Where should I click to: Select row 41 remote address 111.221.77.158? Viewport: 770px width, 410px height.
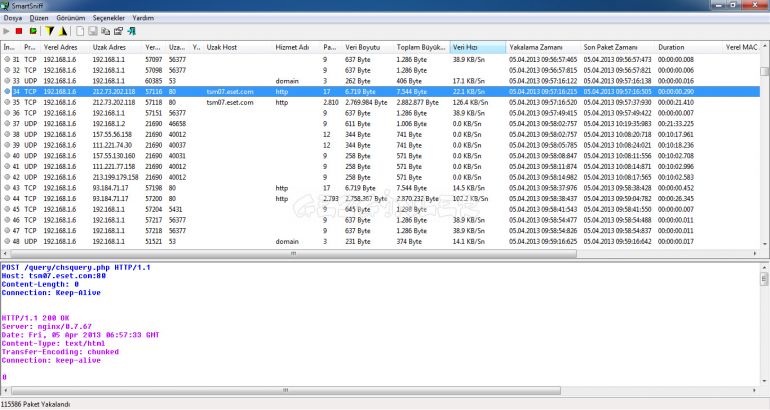tap(113, 167)
